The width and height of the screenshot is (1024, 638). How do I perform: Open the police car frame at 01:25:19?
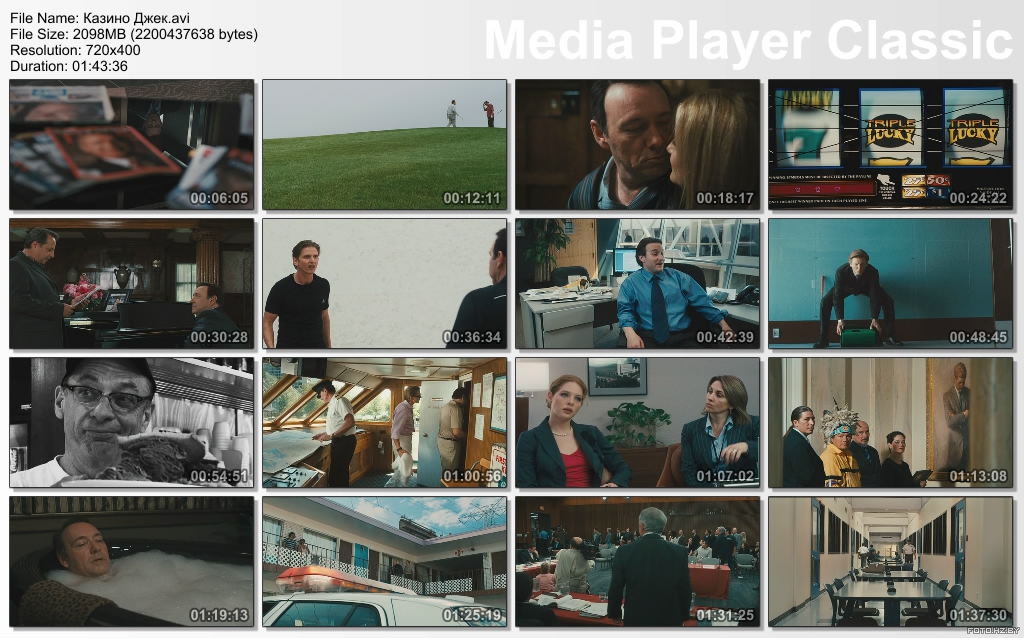(x=384, y=562)
